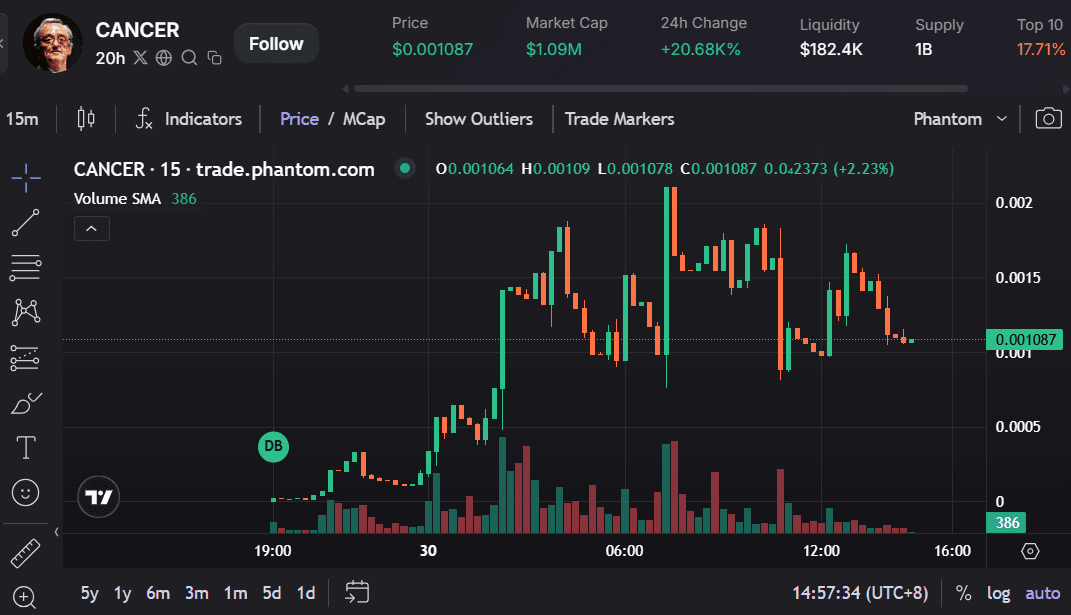Select the trend line drawing tool
The width and height of the screenshot is (1071, 615).
click(25, 223)
